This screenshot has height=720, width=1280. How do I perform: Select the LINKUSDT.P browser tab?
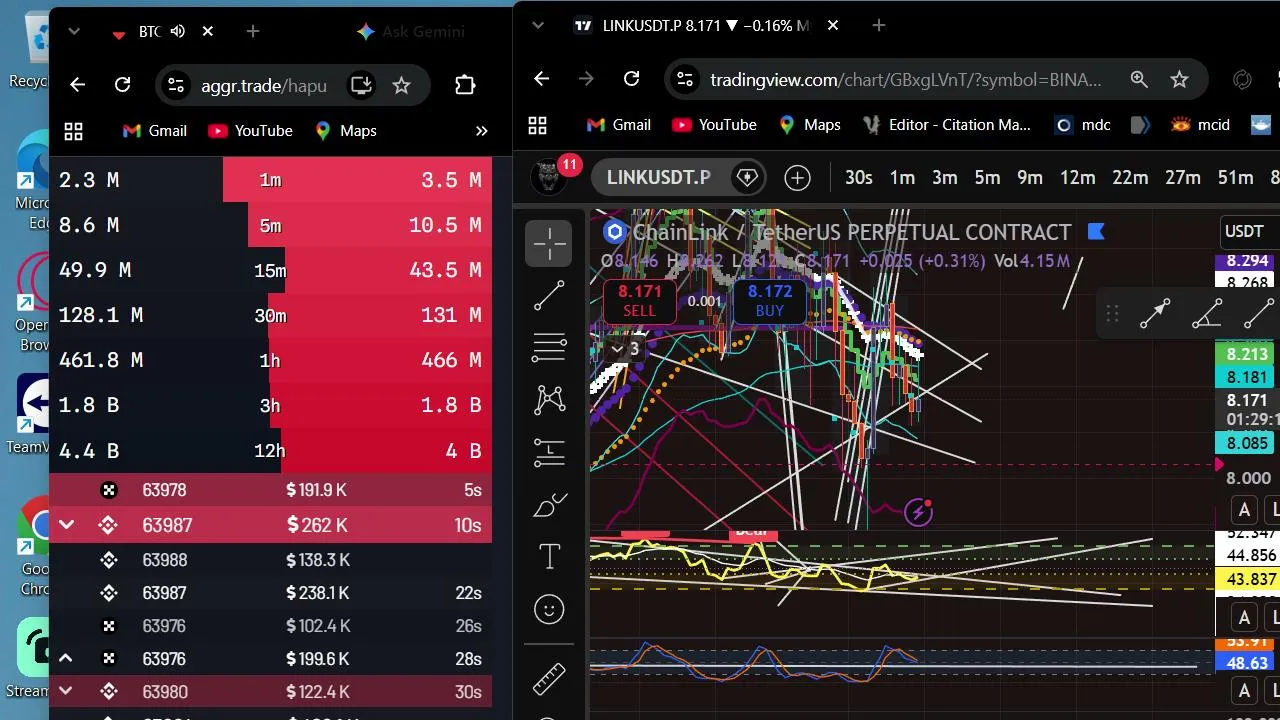(x=706, y=26)
